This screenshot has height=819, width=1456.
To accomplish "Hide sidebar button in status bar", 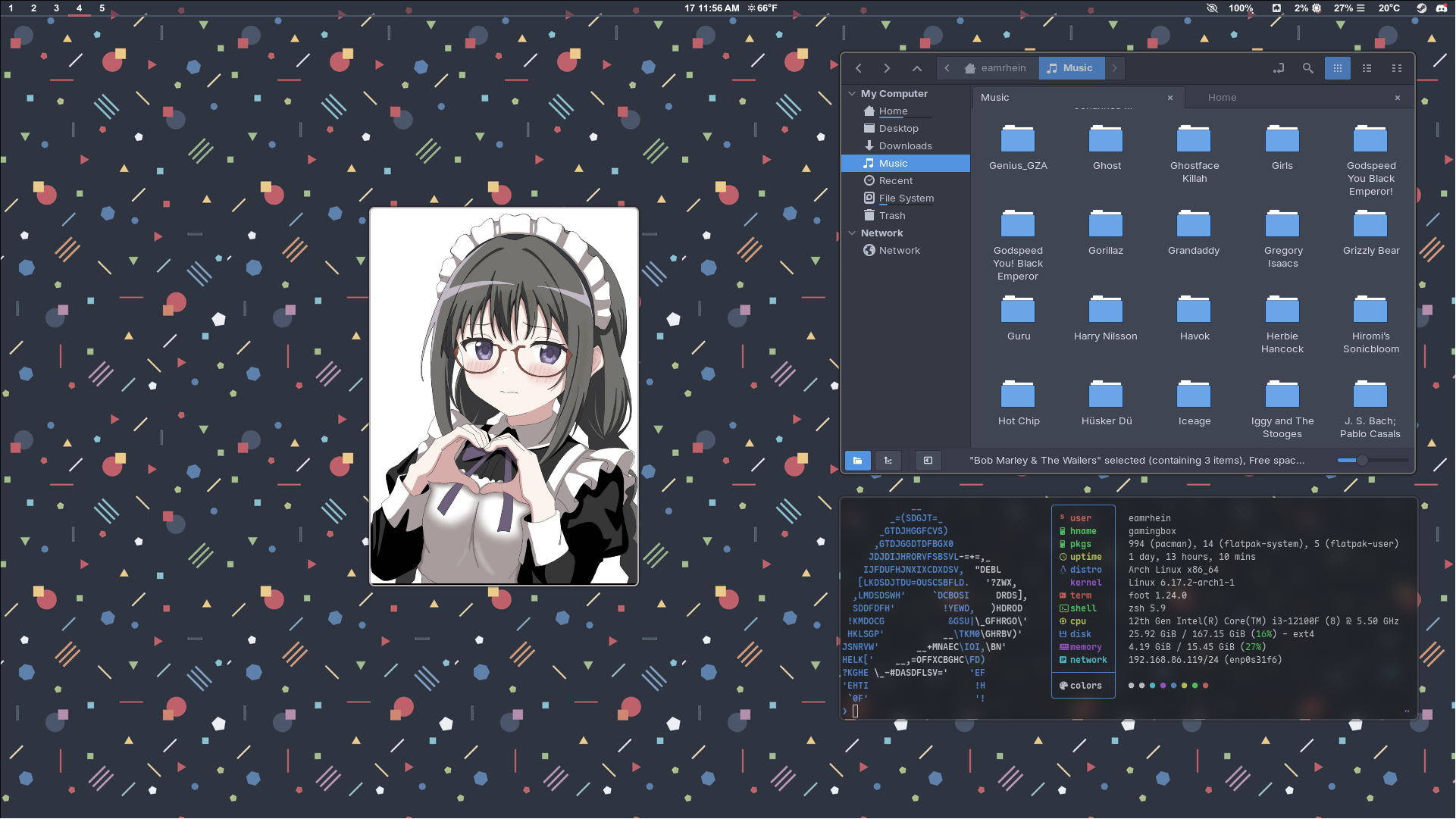I will (x=927, y=461).
